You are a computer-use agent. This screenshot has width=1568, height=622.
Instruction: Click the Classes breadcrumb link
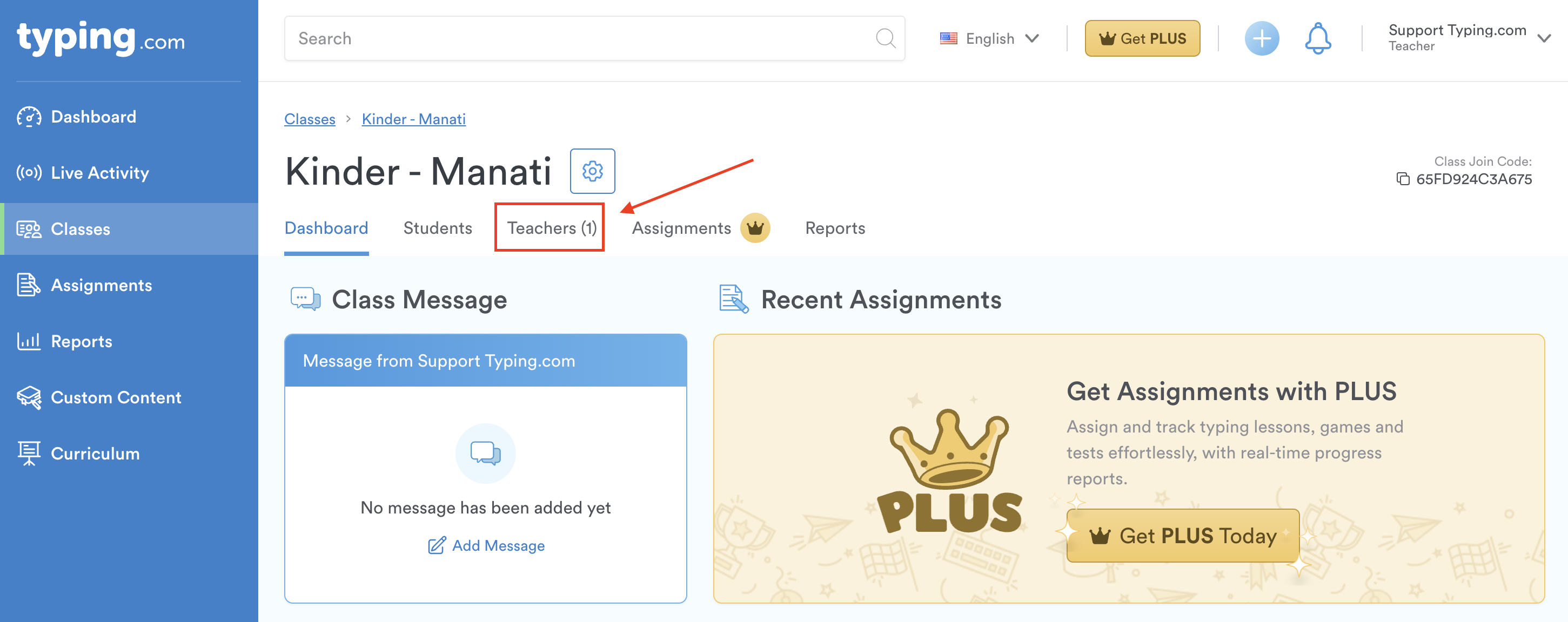[309, 119]
